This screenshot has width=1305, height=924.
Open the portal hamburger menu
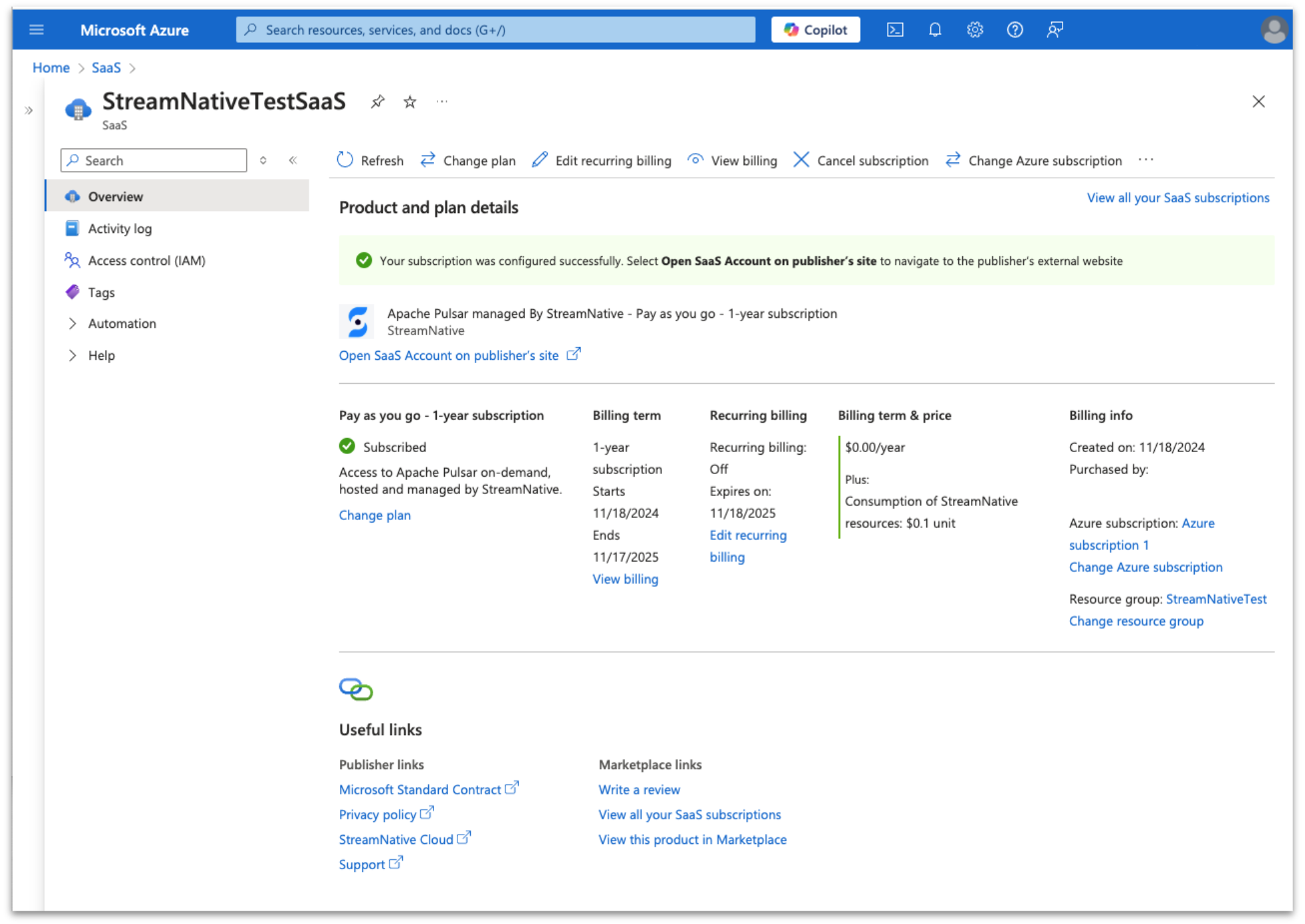37,29
